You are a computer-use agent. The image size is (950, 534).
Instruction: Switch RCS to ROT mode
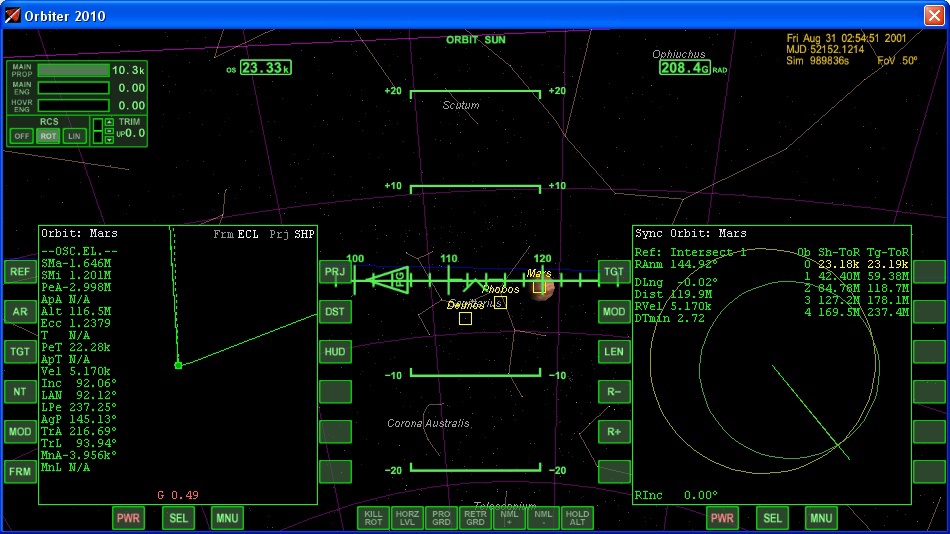point(48,136)
